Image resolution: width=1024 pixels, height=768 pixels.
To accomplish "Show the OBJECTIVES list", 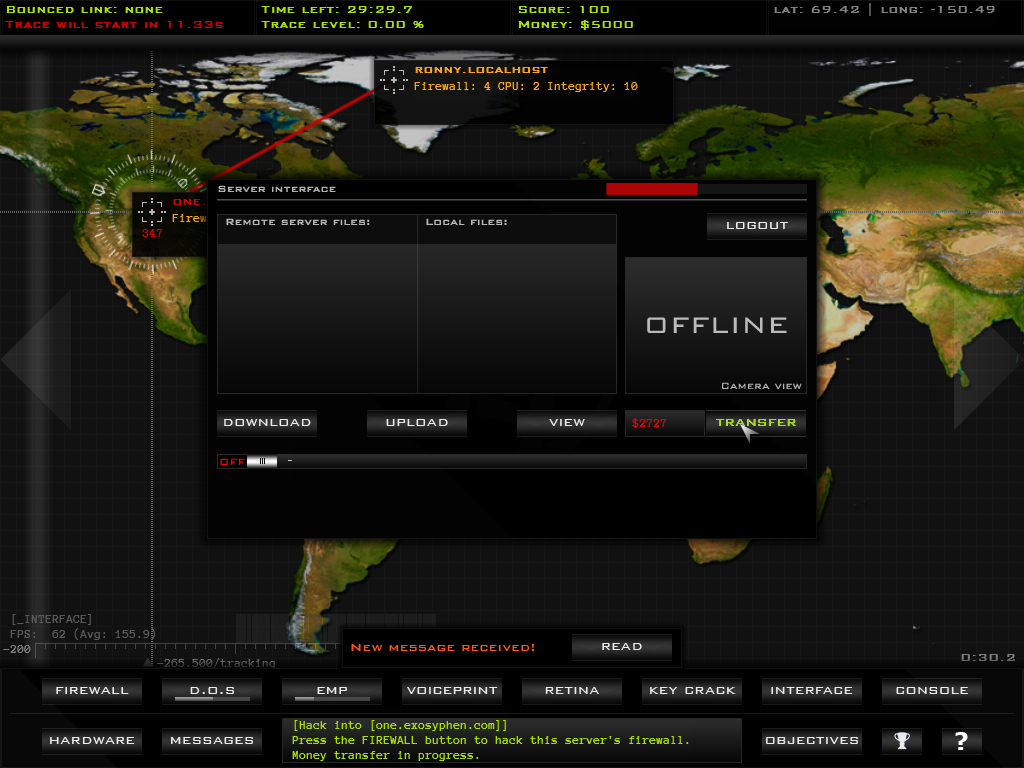I will (x=812, y=741).
